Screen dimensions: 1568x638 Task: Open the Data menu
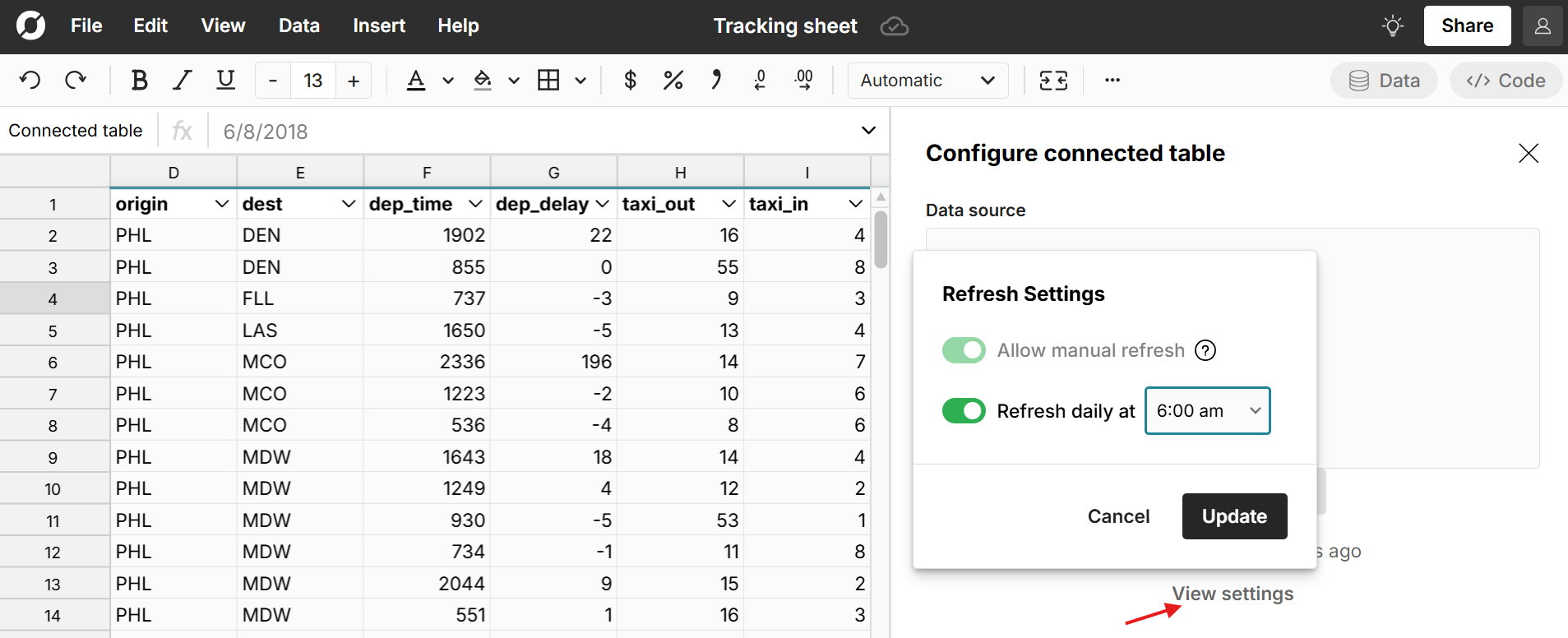point(298,26)
